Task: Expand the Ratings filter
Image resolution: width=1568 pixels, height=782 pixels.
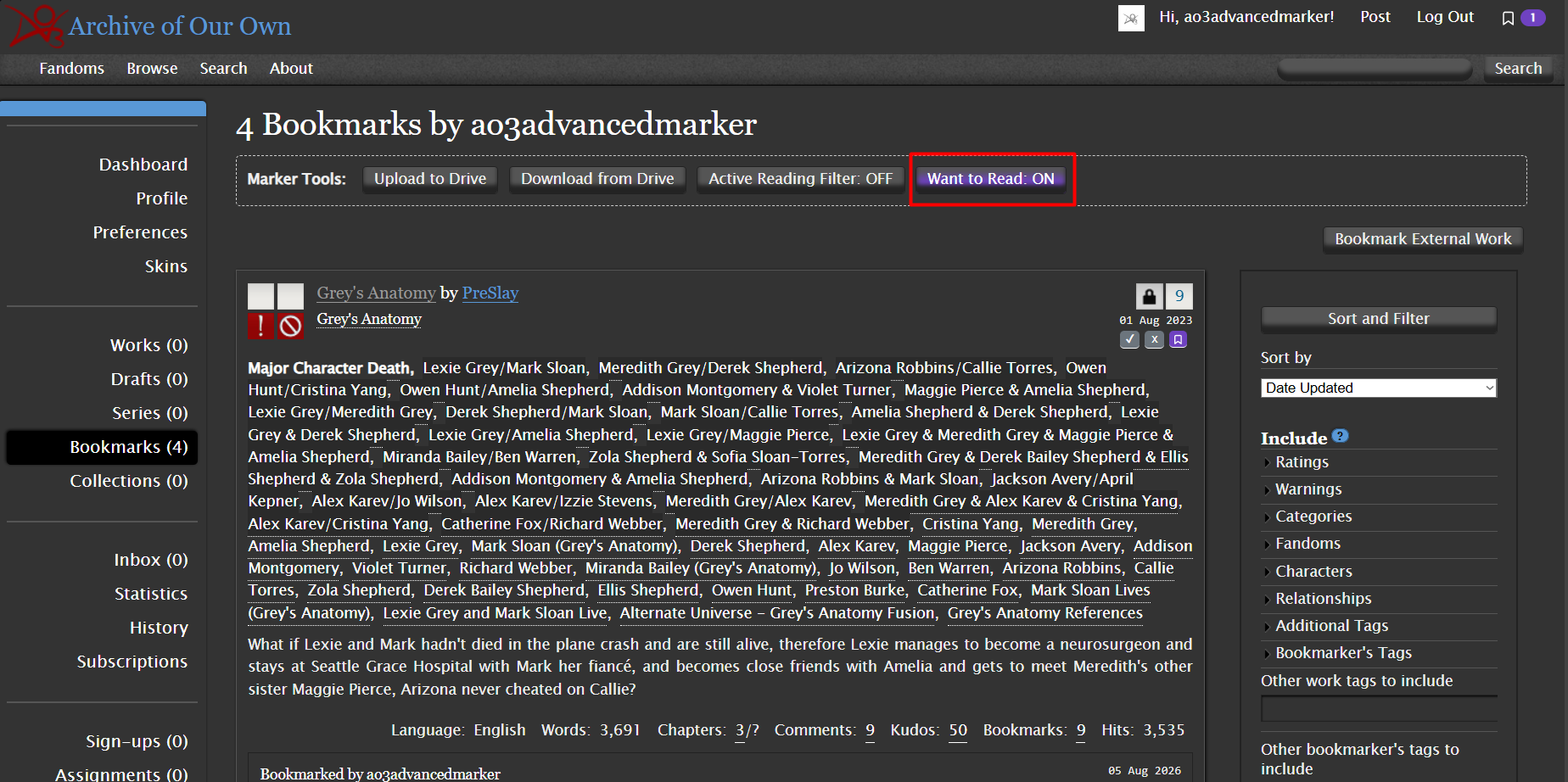Action: pos(1302,462)
